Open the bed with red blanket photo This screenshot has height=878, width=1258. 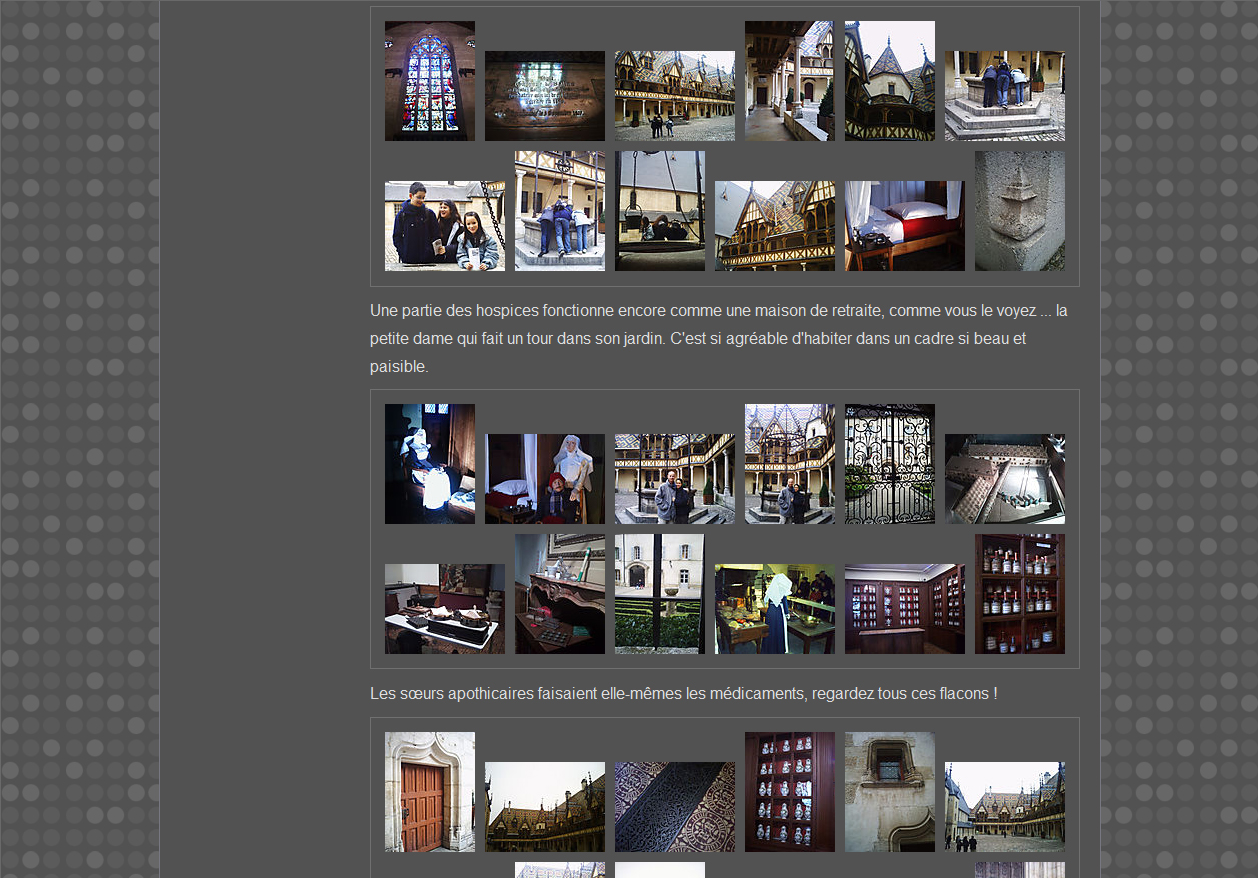pos(904,226)
